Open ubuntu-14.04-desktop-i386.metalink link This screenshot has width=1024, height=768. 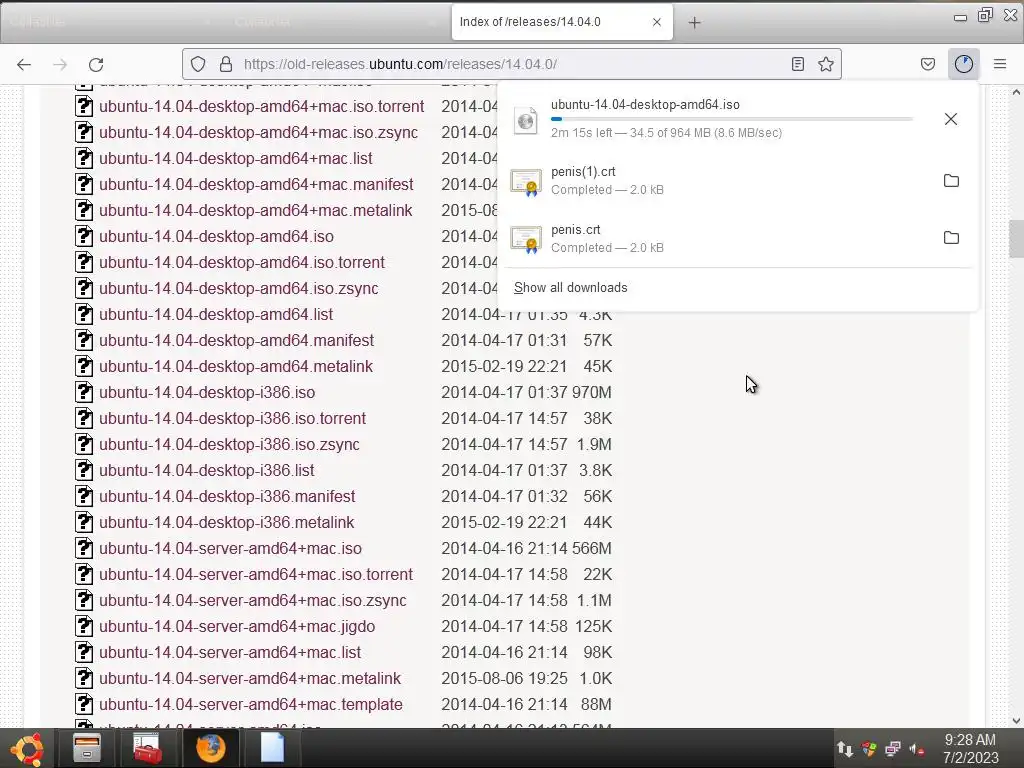coord(227,522)
